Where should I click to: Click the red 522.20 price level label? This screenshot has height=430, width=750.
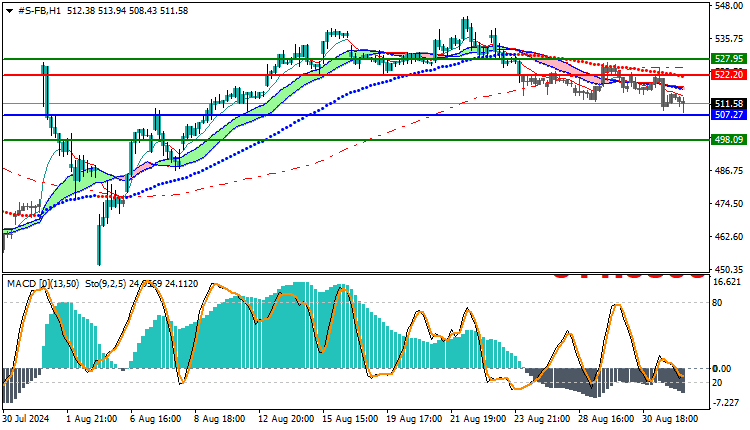pyautogui.click(x=728, y=75)
